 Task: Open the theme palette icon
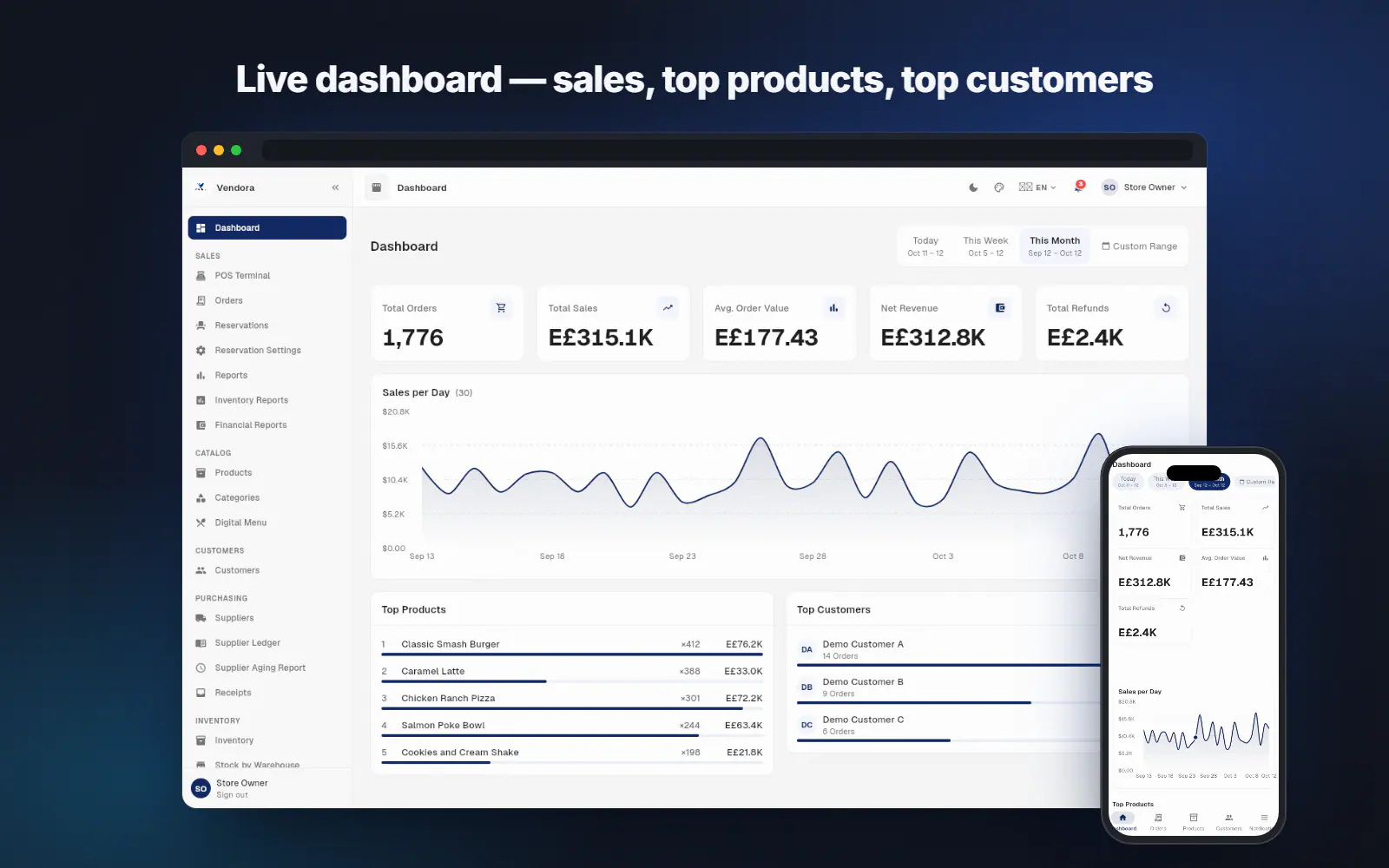(x=999, y=187)
